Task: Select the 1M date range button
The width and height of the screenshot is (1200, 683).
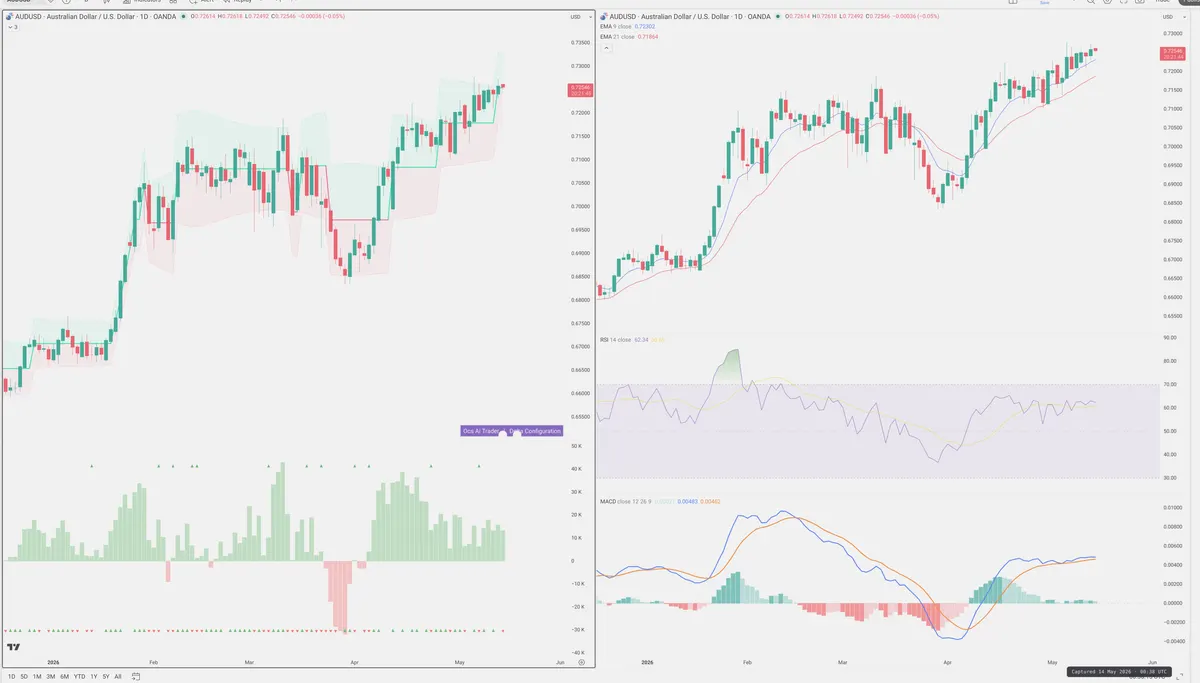Action: point(37,677)
